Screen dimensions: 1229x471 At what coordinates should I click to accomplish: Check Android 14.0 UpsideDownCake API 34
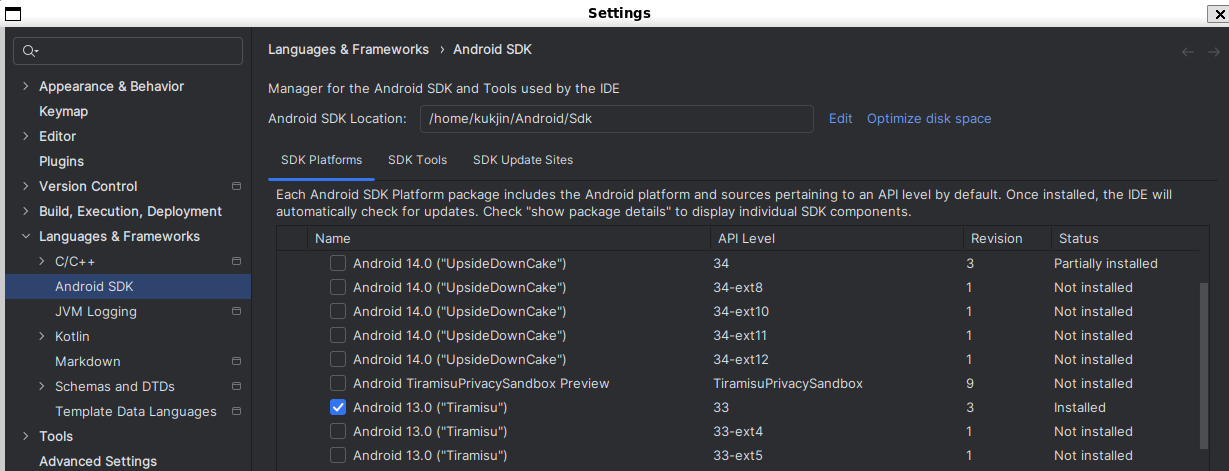pos(338,264)
